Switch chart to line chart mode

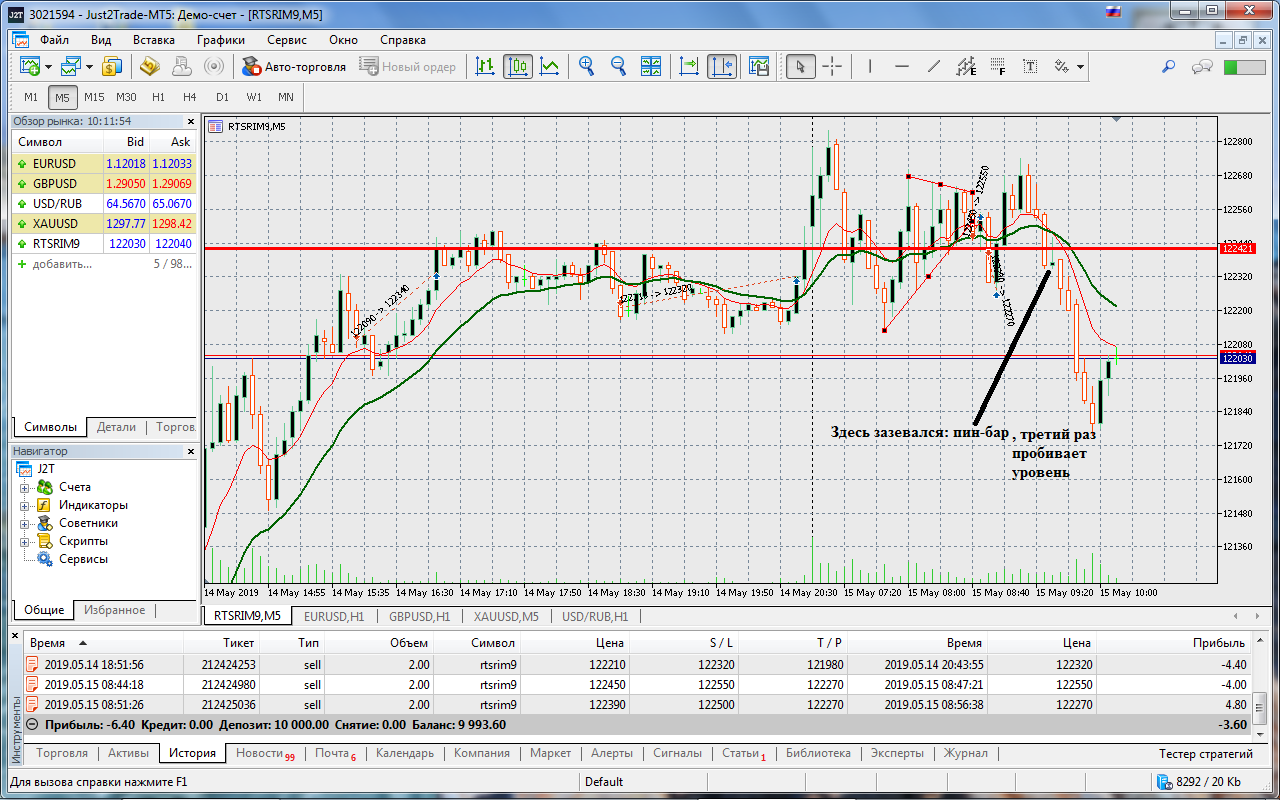550,67
